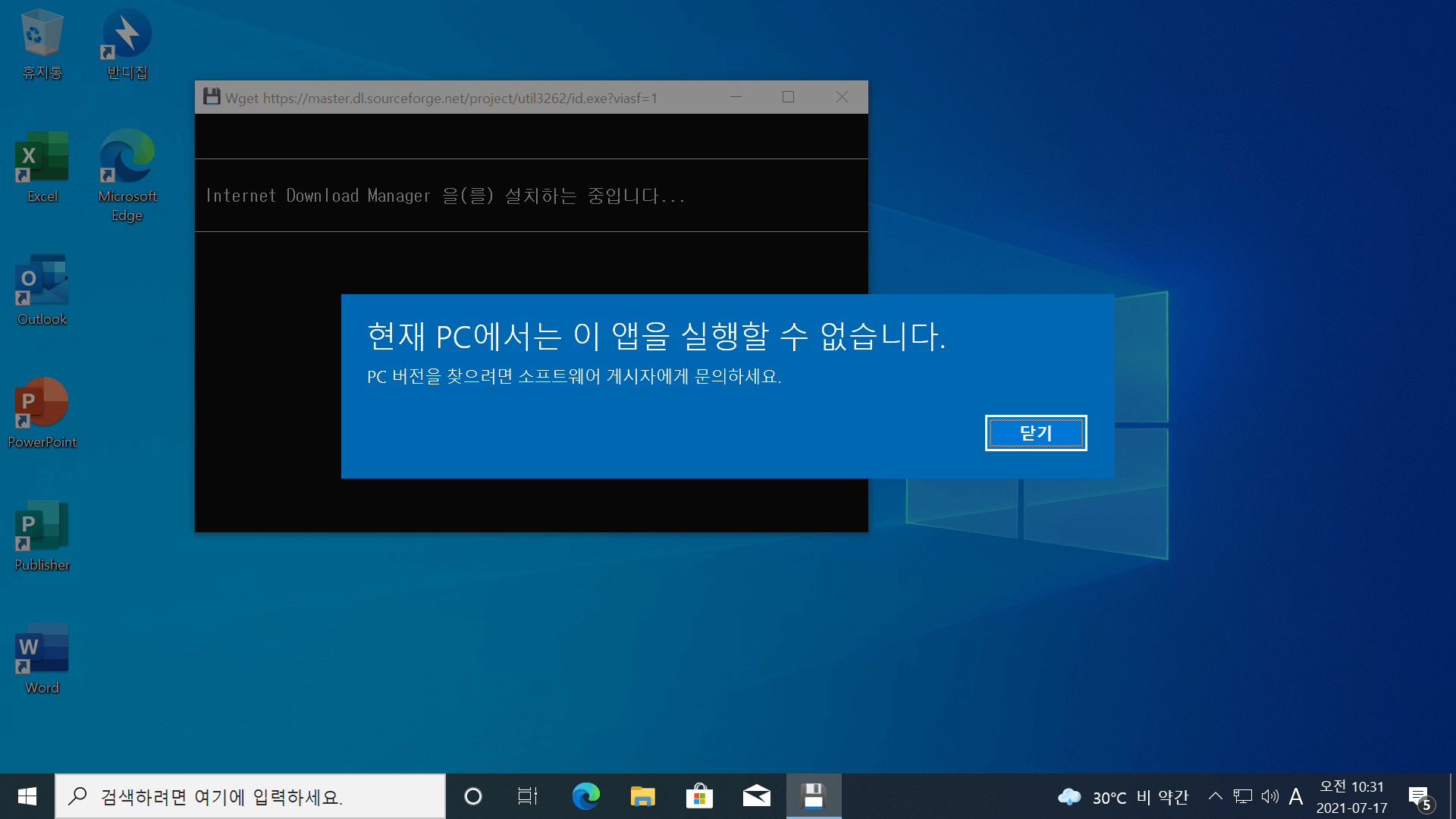Open the 휴지통 recycle bin desktop icon
1456x819 pixels.
tap(42, 44)
